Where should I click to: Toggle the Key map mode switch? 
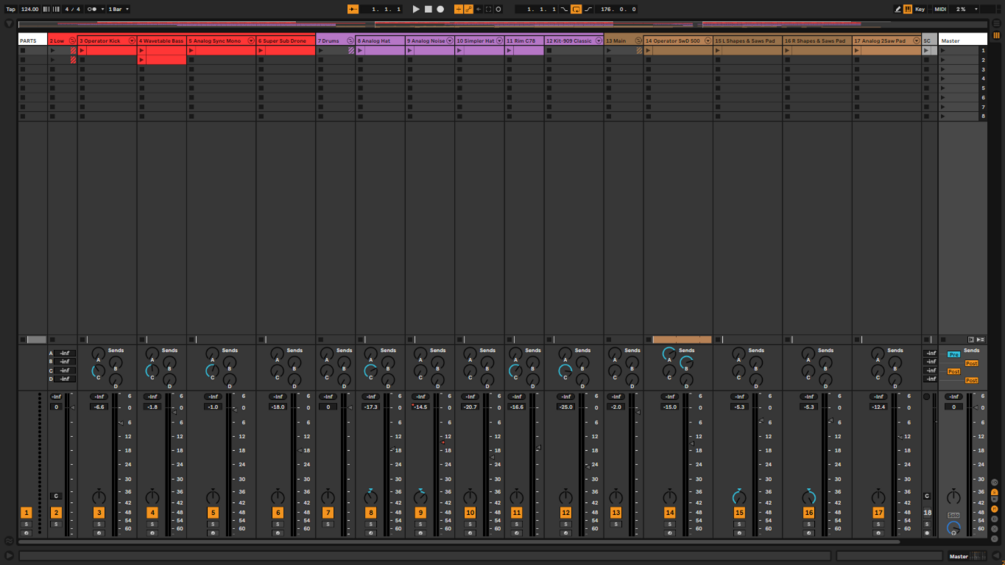pos(920,9)
